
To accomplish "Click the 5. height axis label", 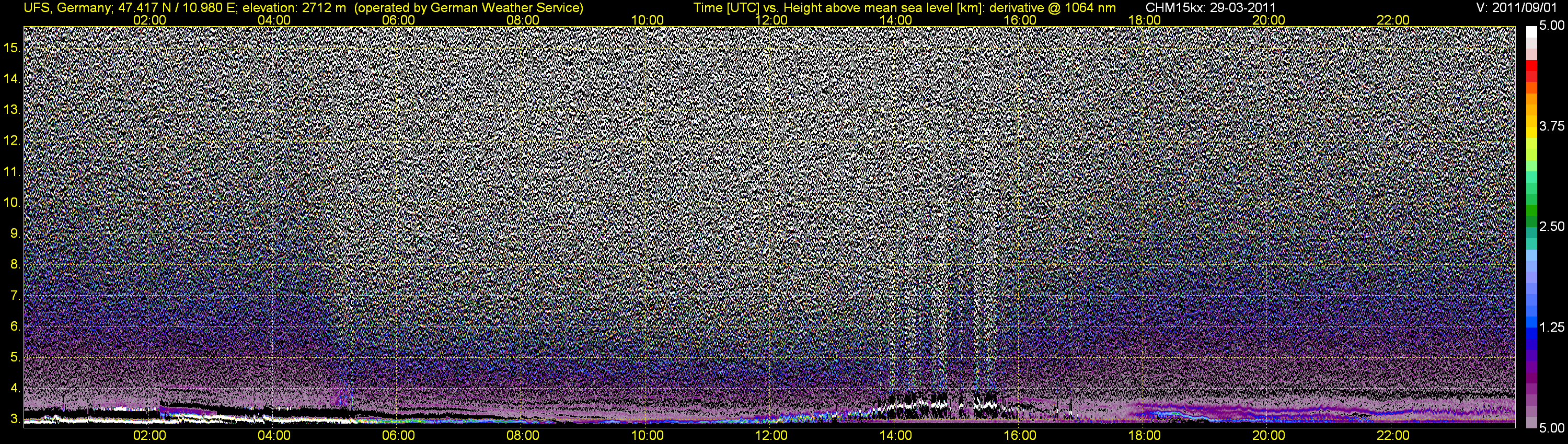I will tap(15, 358).
